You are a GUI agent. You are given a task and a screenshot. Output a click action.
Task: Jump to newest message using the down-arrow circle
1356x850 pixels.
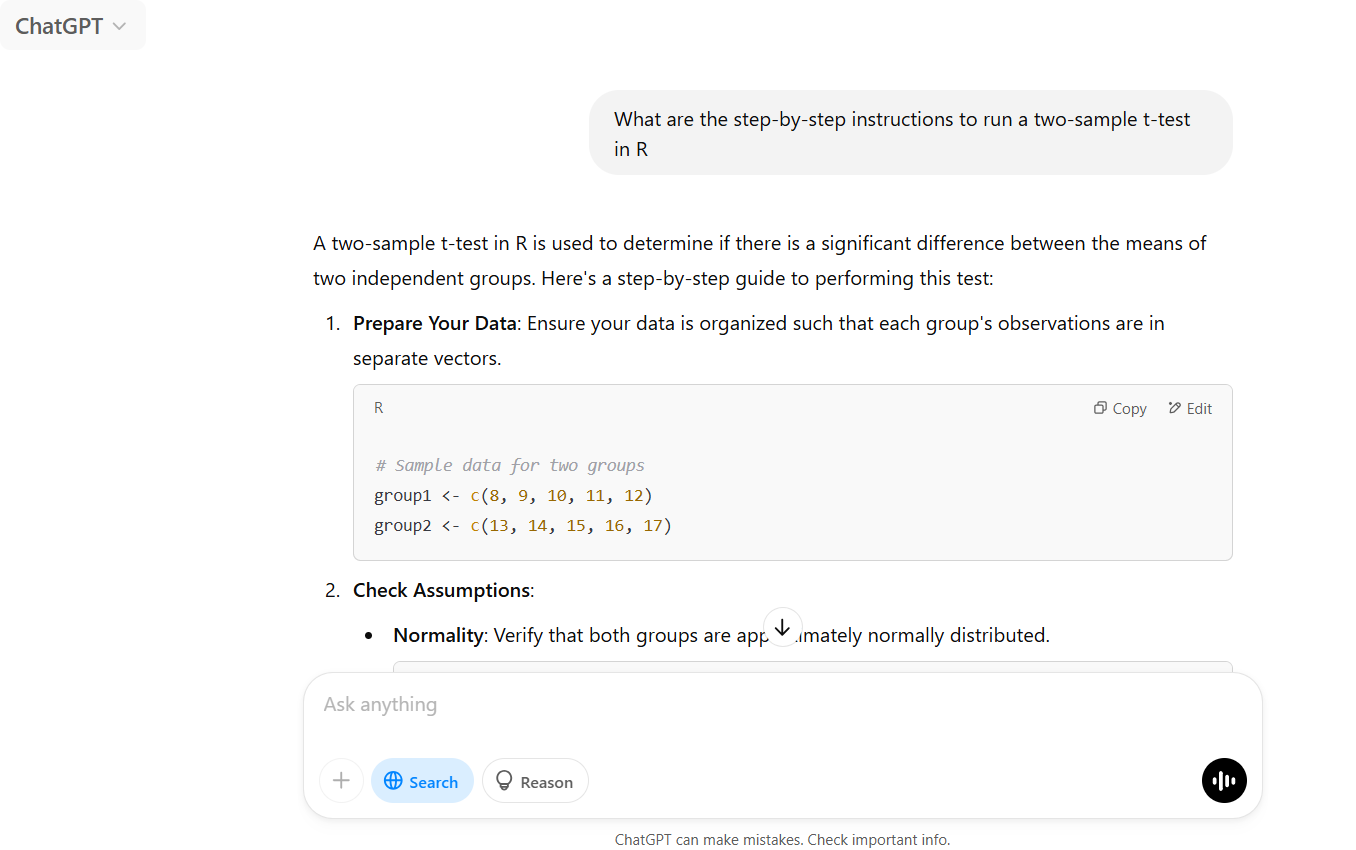[x=783, y=626]
